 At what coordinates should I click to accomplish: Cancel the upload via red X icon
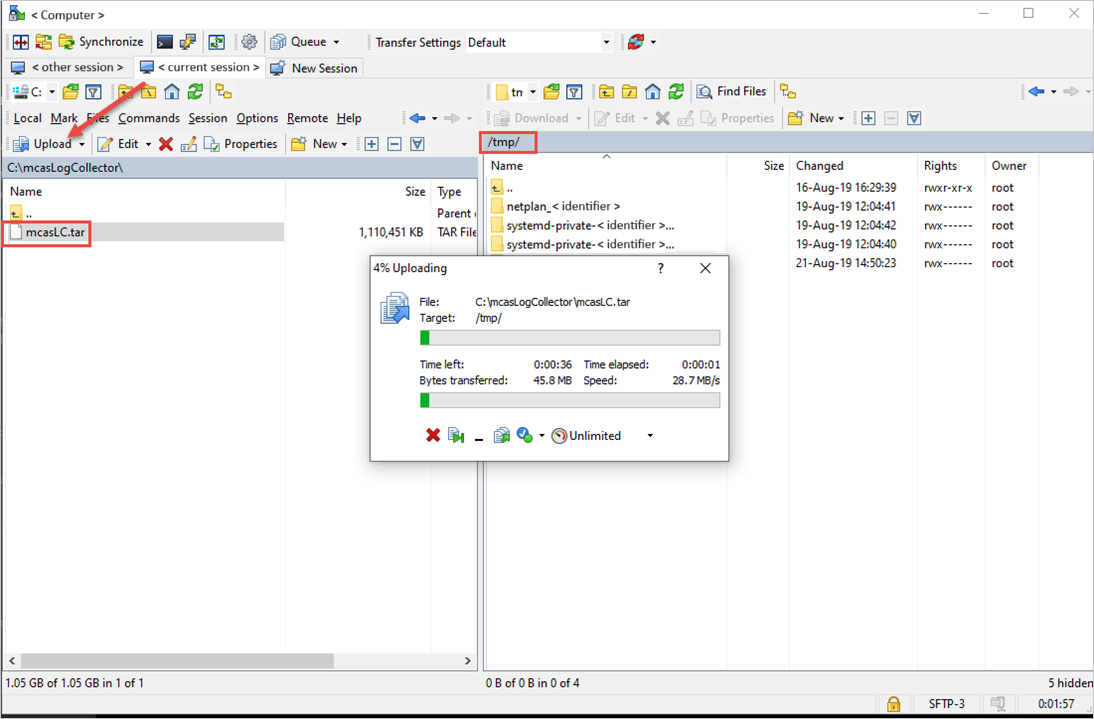[433, 435]
